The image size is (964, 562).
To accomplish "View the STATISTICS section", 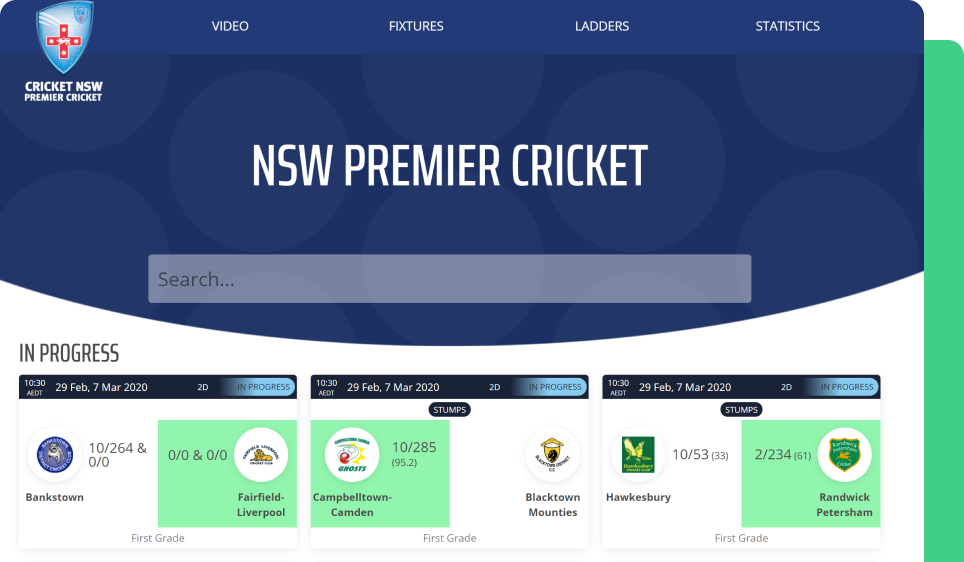I will pyautogui.click(x=788, y=26).
